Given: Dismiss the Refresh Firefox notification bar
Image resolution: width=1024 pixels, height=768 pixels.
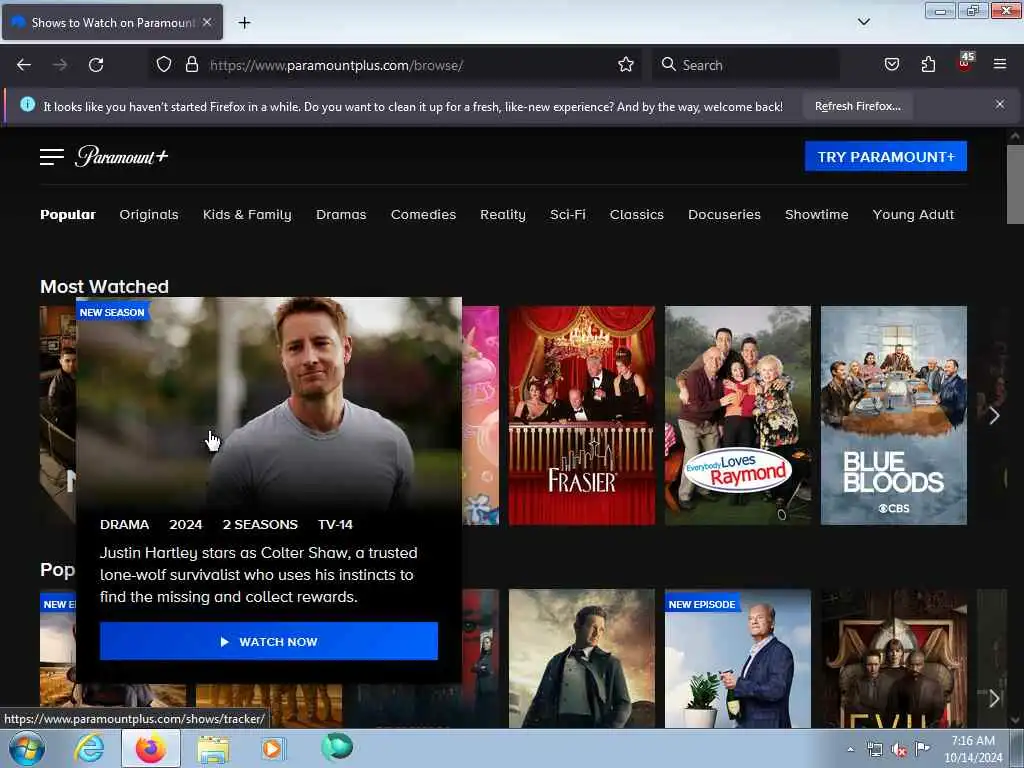Looking at the screenshot, I should (x=1000, y=104).
